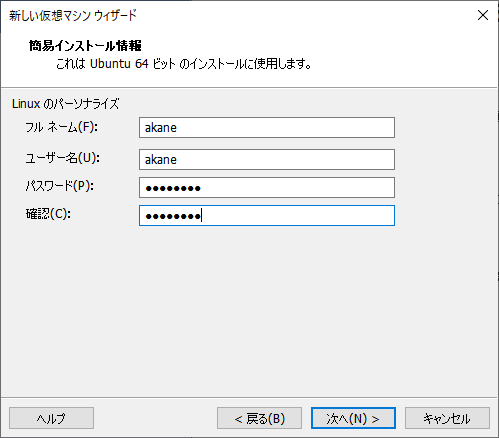
Task: Click the 新しい仮想マシン ウィザード title bar
Action: coord(73,15)
